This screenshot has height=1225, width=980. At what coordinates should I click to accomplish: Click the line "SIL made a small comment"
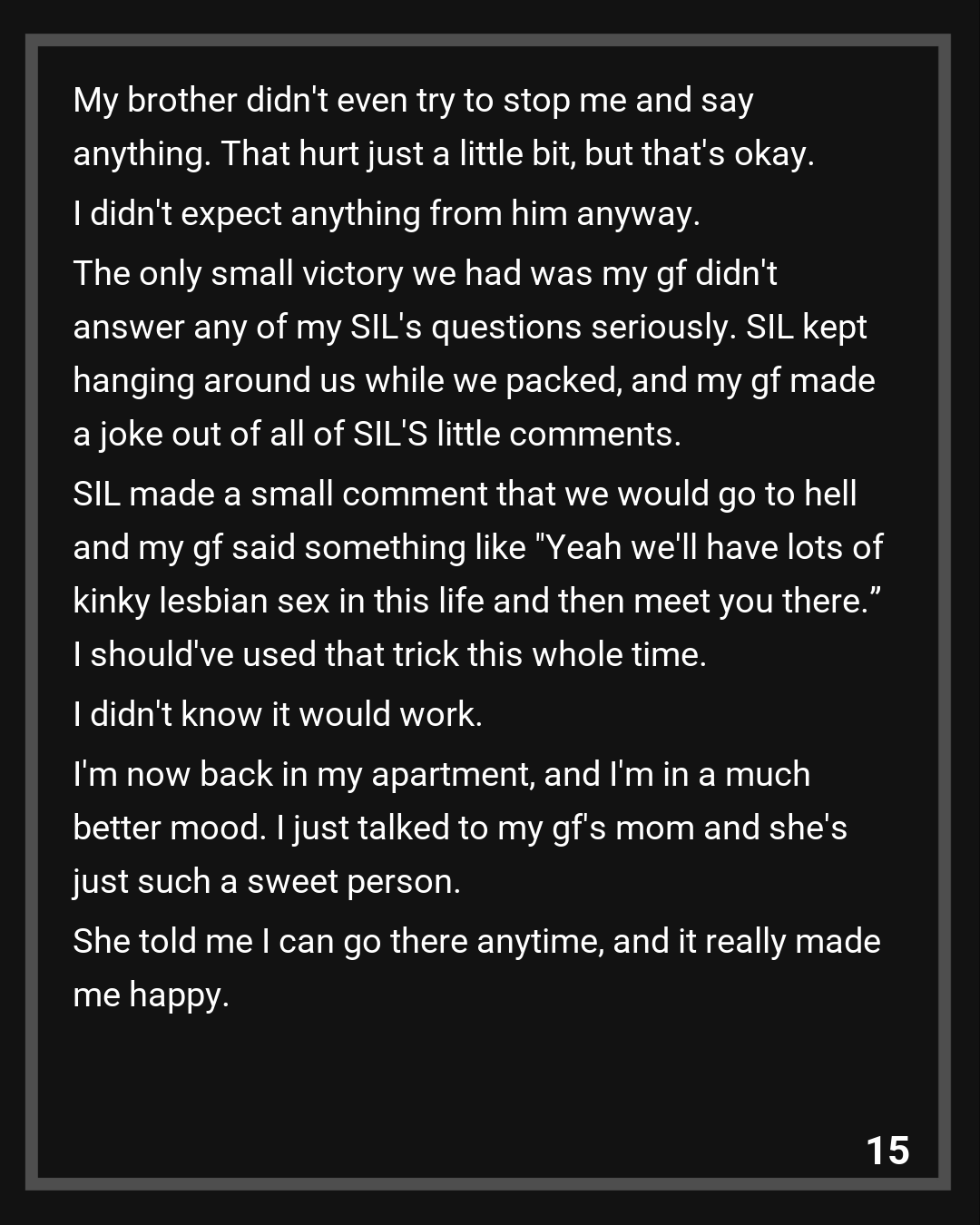click(x=465, y=494)
